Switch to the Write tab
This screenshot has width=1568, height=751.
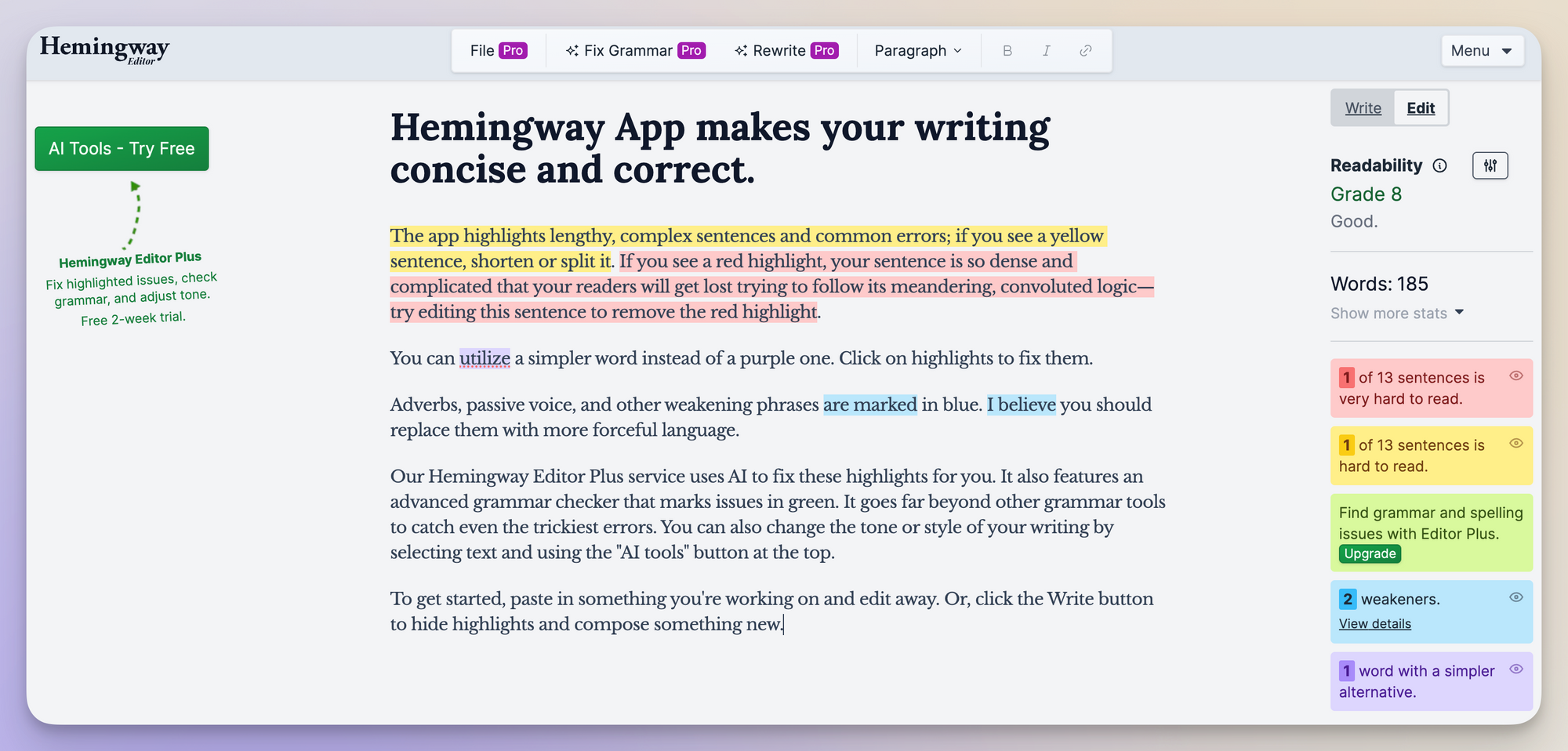(1363, 108)
